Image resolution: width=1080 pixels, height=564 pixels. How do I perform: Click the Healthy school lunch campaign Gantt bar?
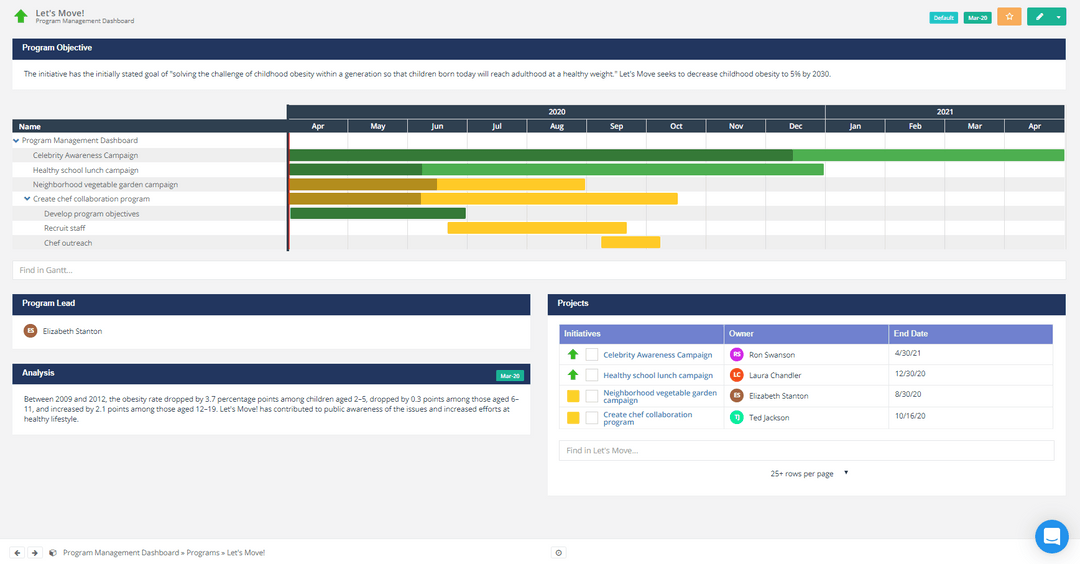557,170
